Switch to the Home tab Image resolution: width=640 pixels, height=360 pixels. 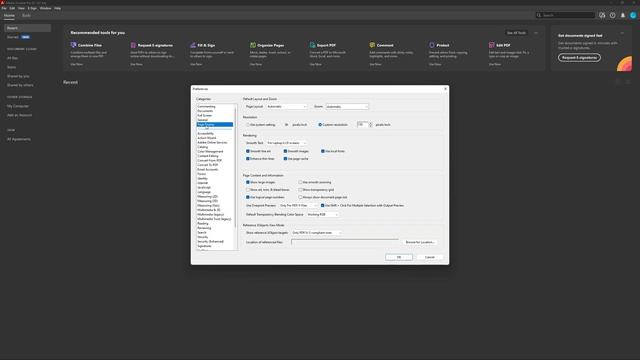tap(9, 16)
